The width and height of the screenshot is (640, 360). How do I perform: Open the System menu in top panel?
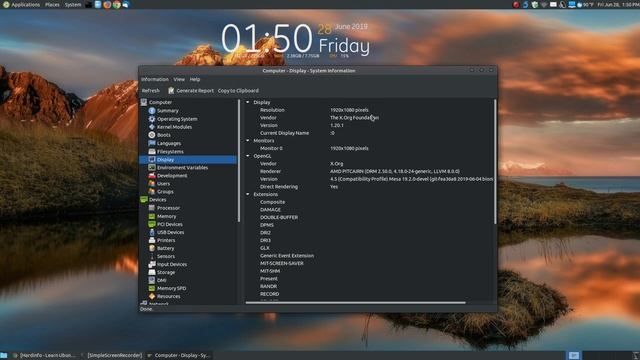tap(73, 4)
